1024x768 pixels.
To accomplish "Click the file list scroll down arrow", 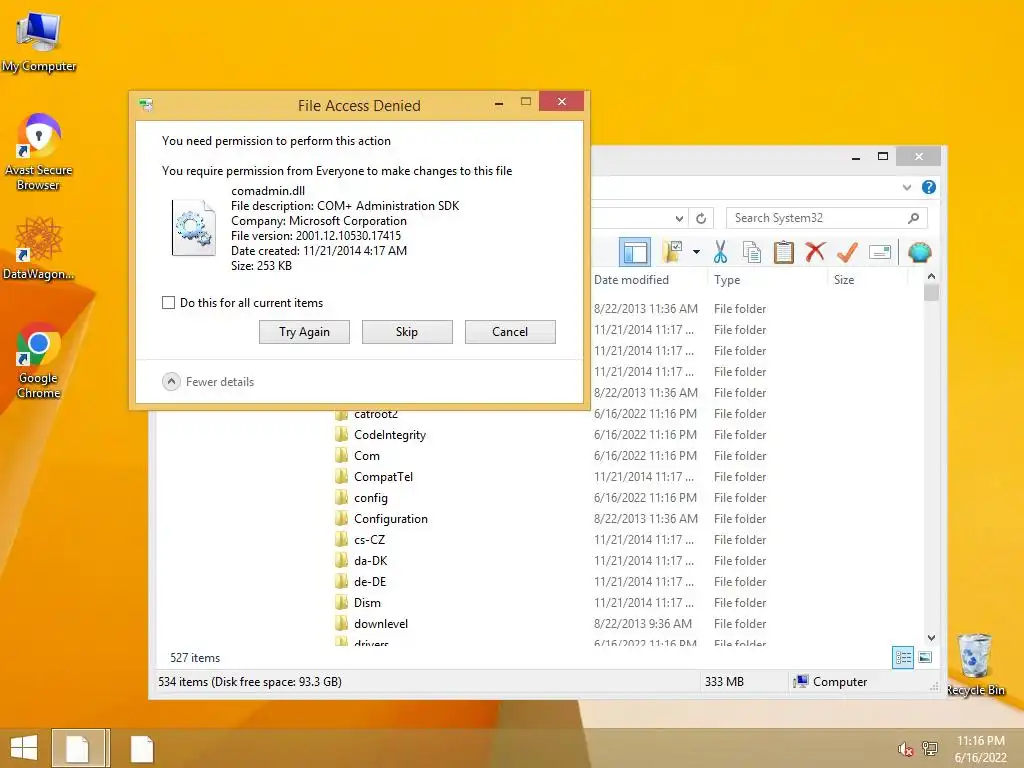I will pyautogui.click(x=931, y=637).
